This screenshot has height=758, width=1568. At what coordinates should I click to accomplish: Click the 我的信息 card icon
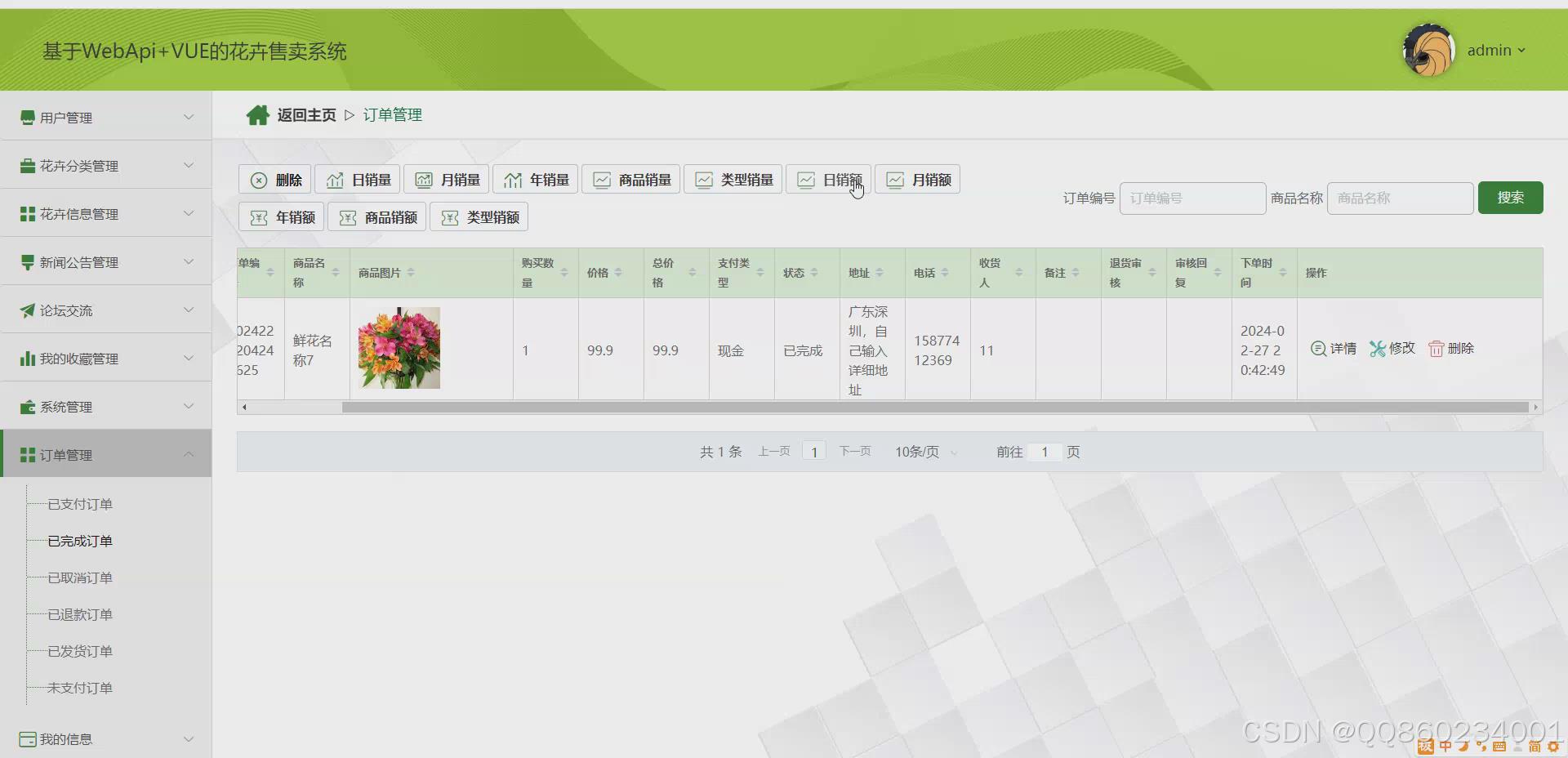(28, 739)
